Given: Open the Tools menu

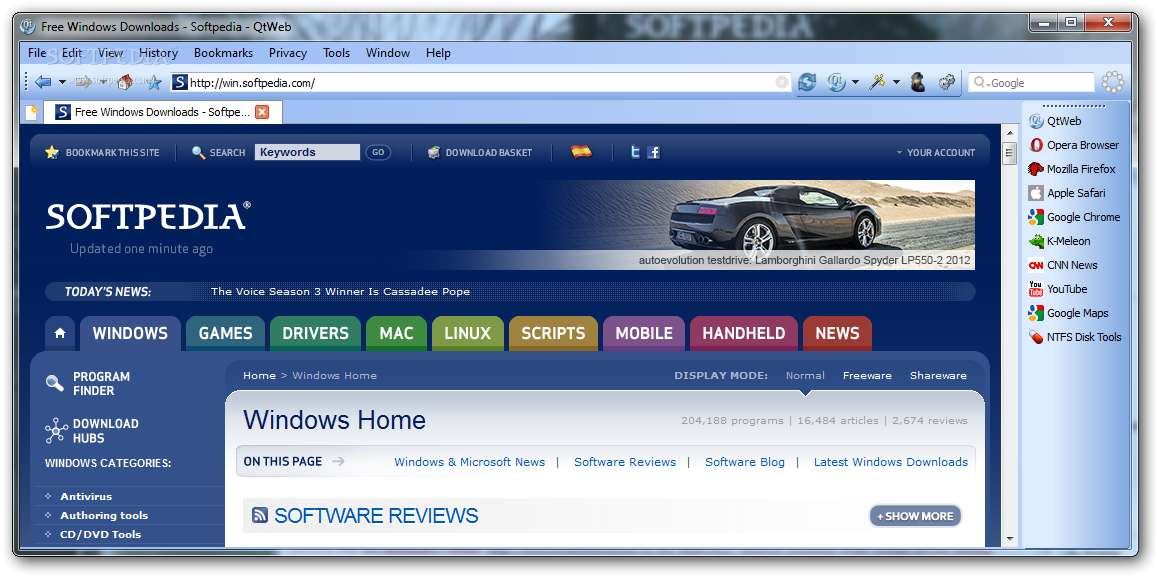Looking at the screenshot, I should [x=336, y=52].
